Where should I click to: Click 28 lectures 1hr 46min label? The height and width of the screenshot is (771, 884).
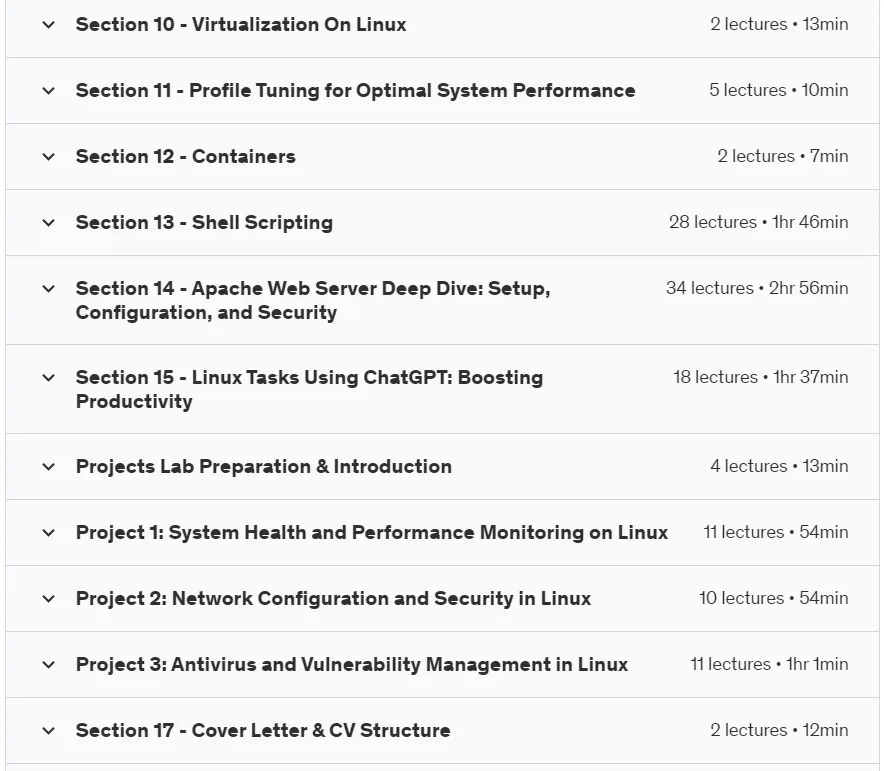[x=758, y=222]
